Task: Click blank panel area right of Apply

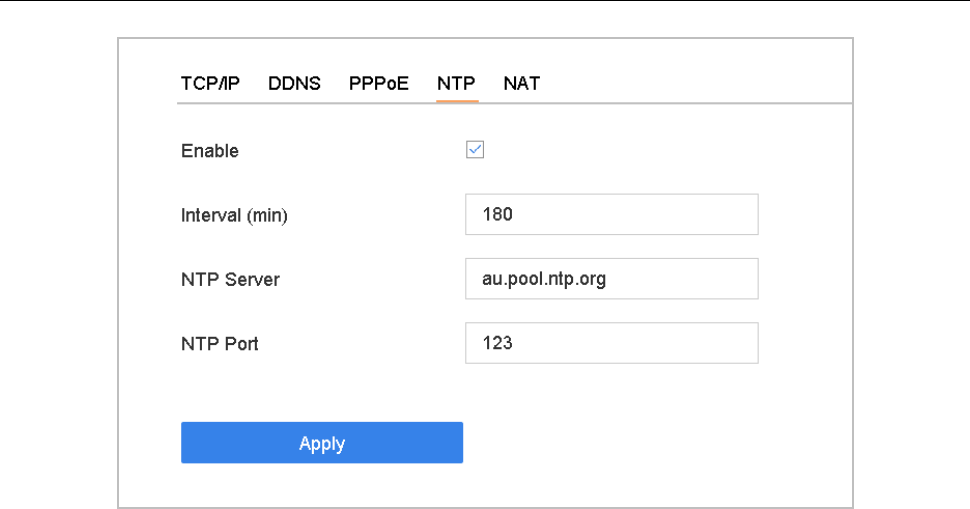Action: [x=650, y=443]
